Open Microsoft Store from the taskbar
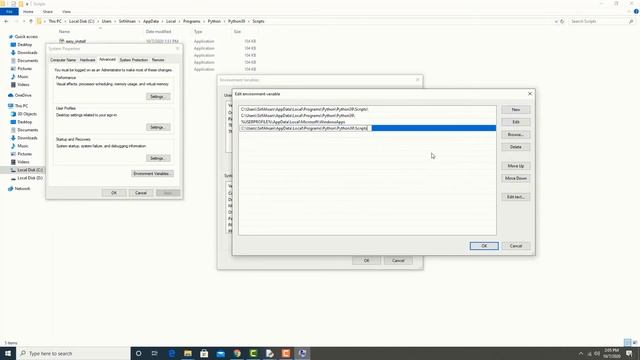The image size is (640, 360). 204,353
